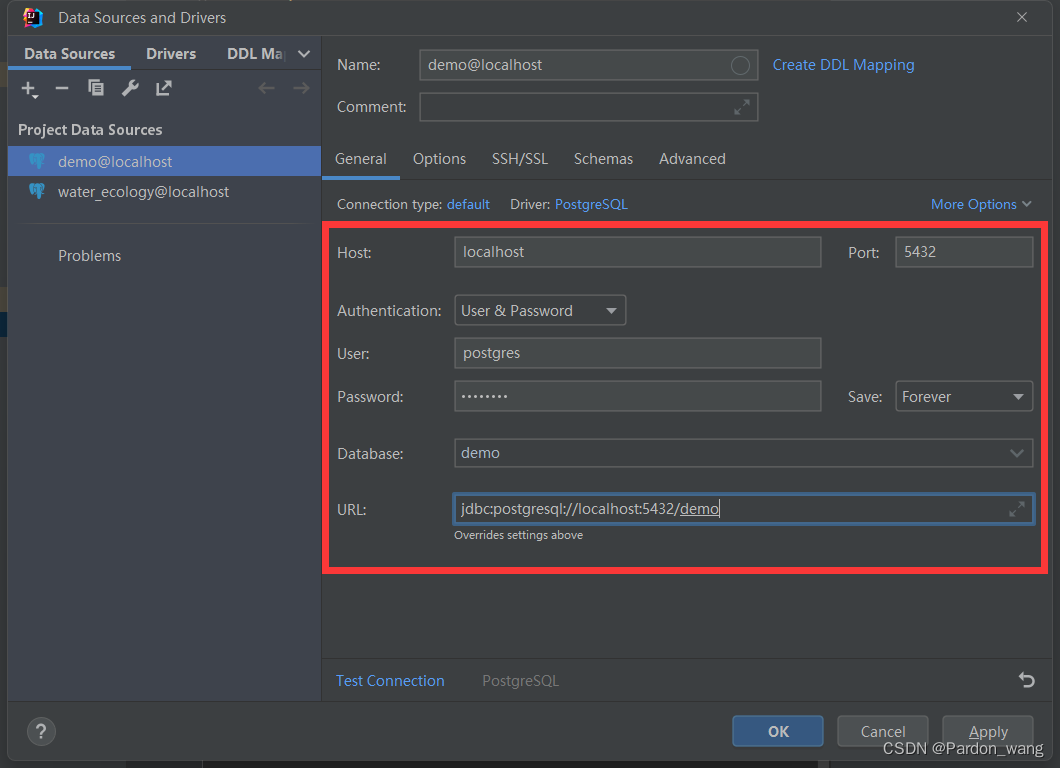1060x768 pixels.
Task: Click the elephant icon for water_ecology@localhost
Action: [x=37, y=191]
